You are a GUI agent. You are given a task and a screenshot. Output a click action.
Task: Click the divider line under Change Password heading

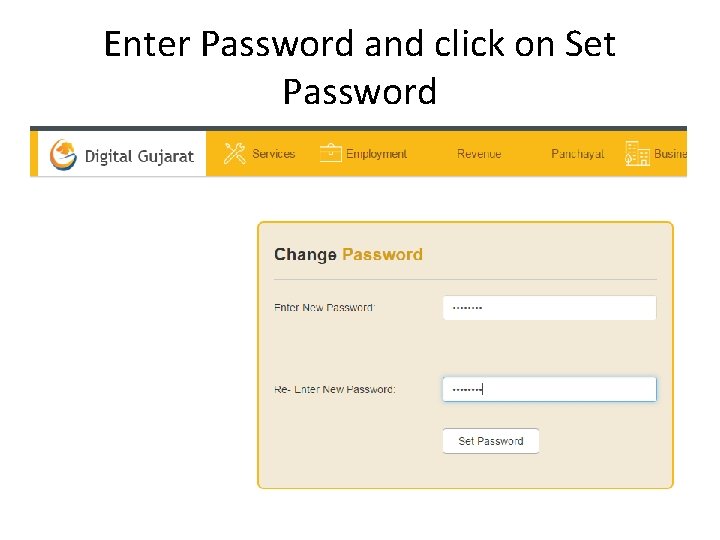click(465, 279)
